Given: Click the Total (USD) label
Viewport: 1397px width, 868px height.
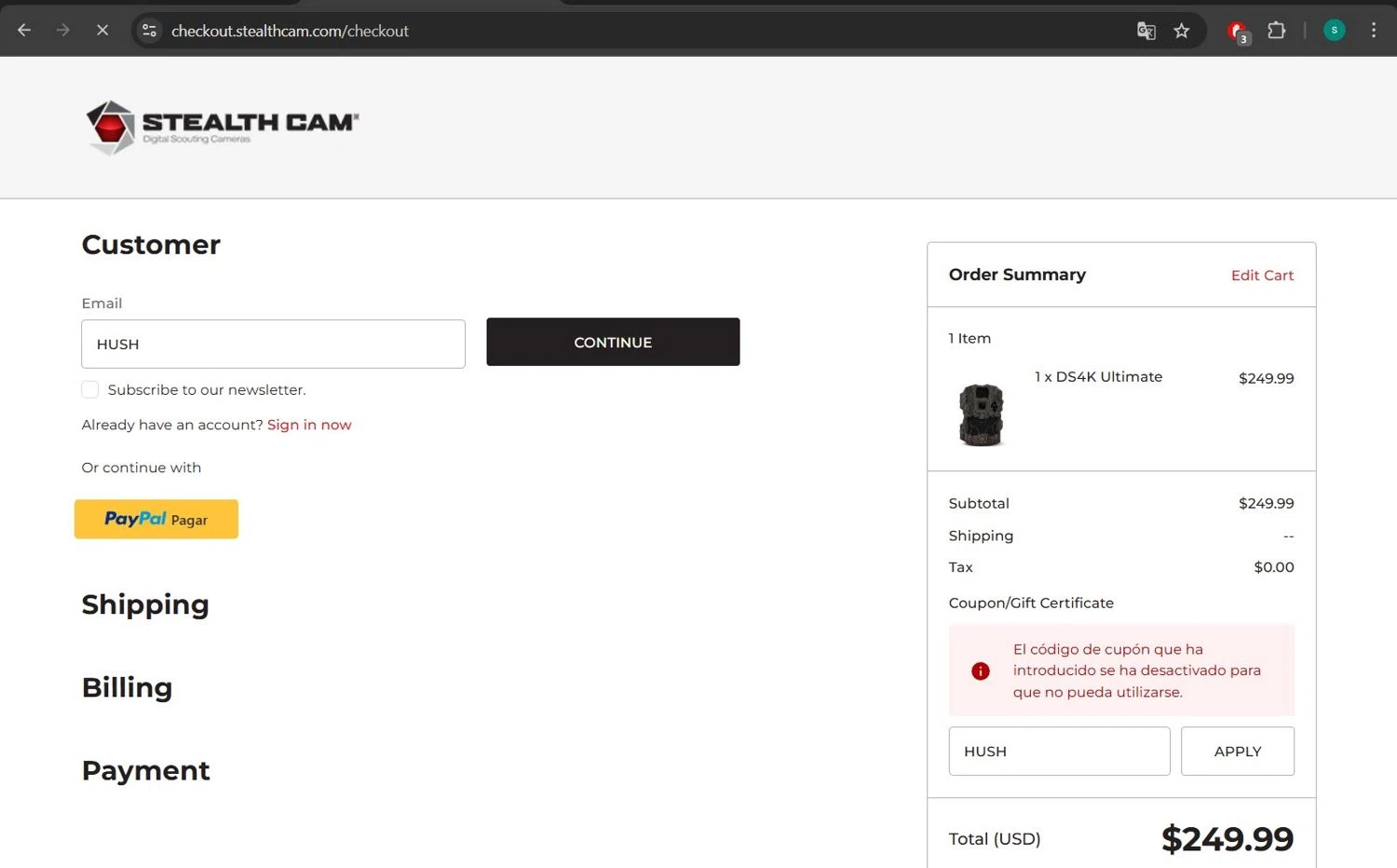Looking at the screenshot, I should pos(995,839).
